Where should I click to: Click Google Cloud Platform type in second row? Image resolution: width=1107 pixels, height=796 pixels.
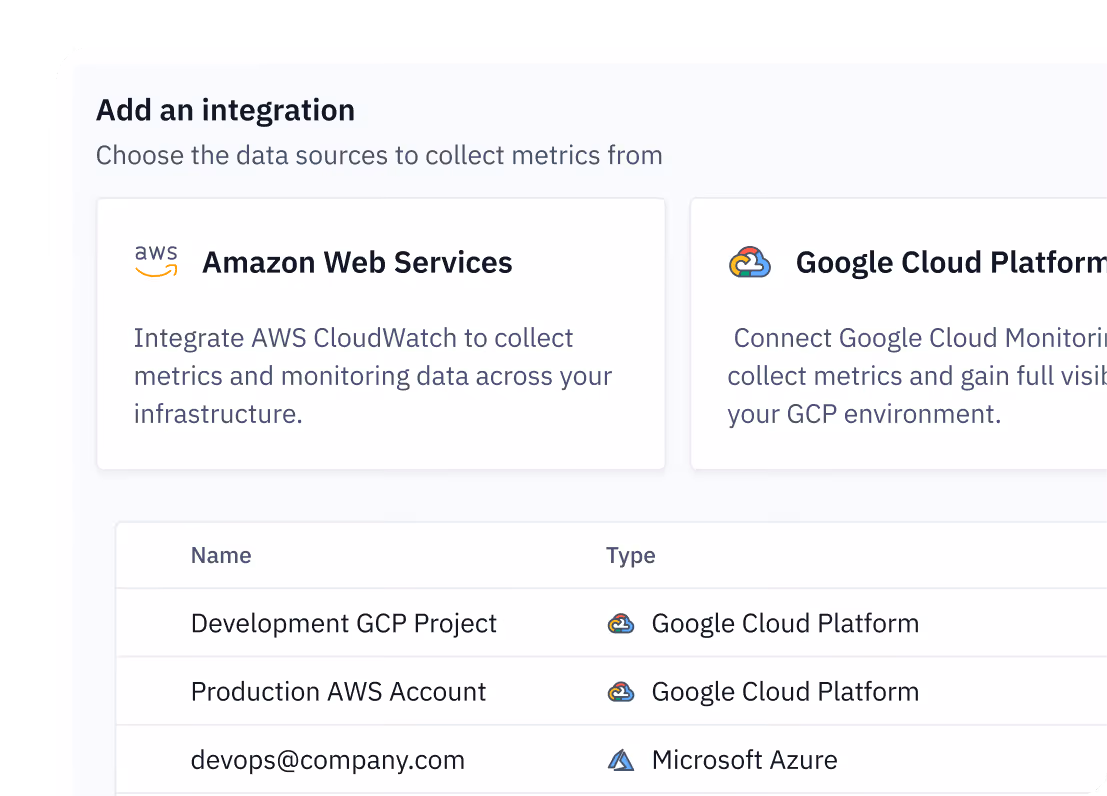pyautogui.click(x=786, y=692)
